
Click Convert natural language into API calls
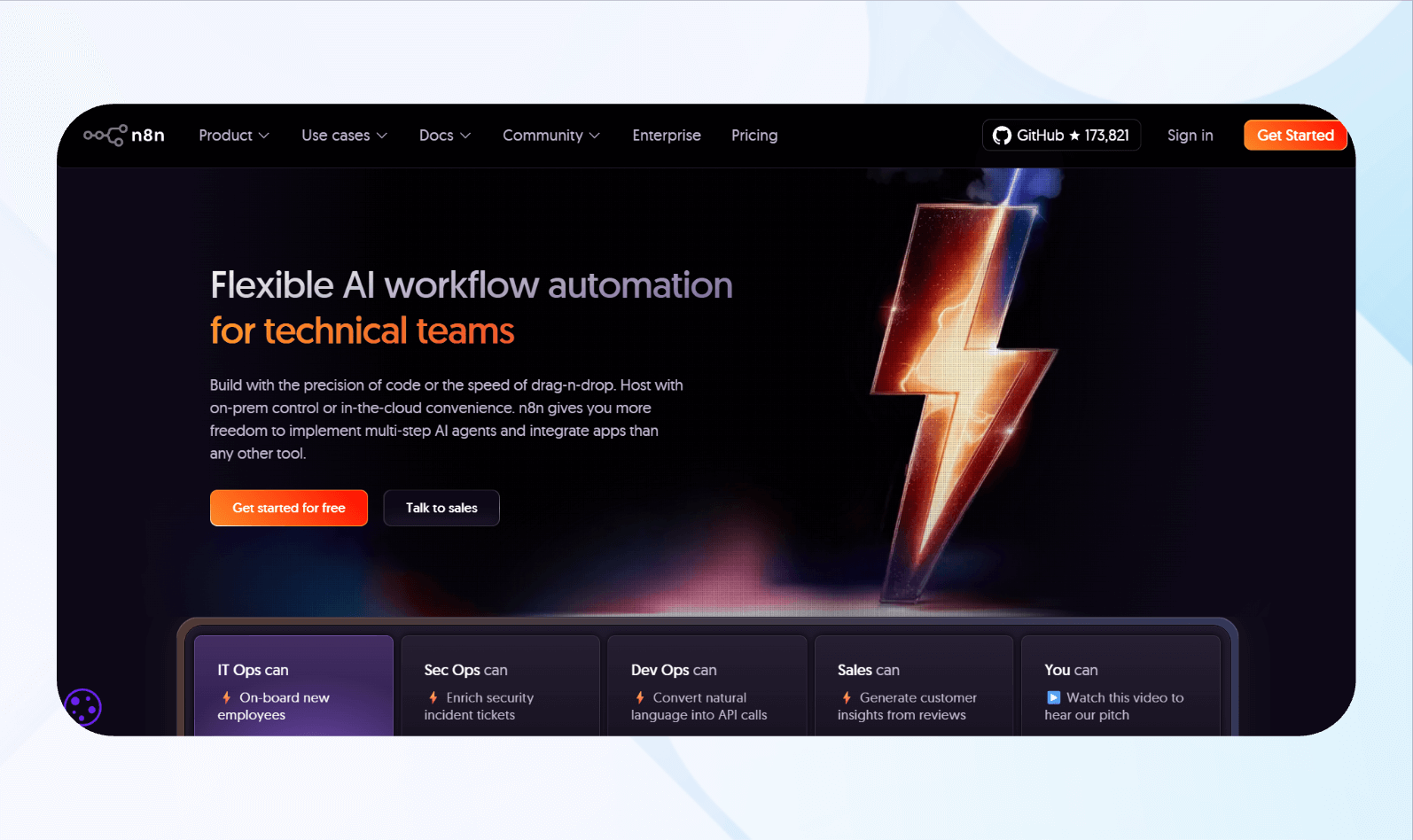699,706
